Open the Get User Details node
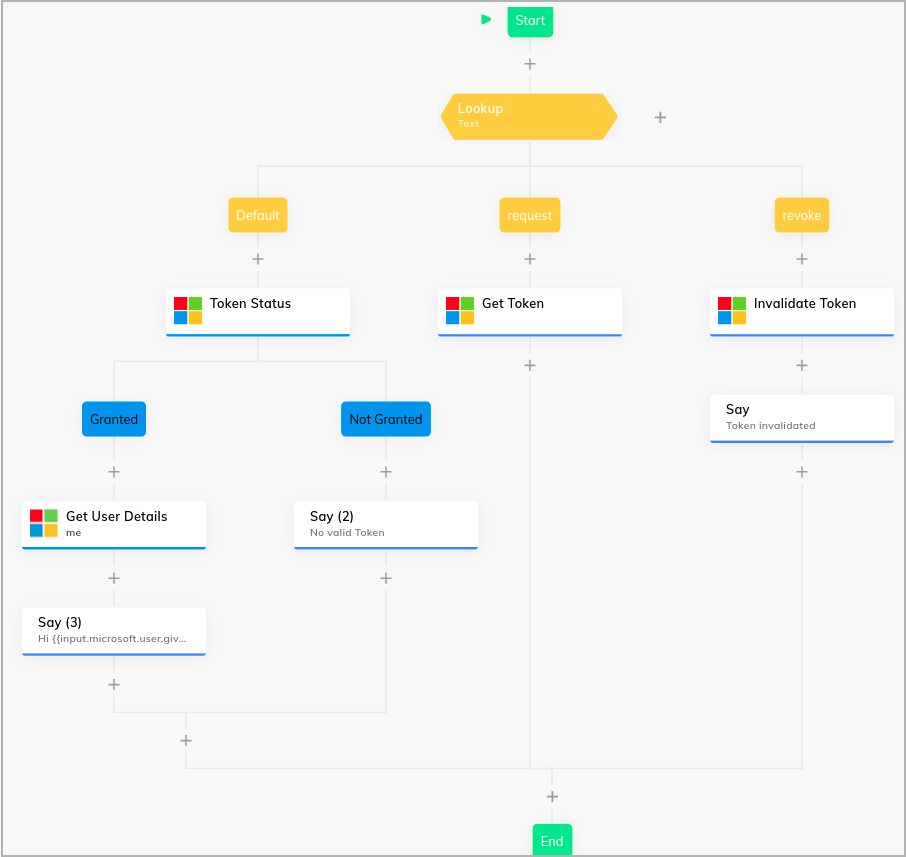The height and width of the screenshot is (857, 906). click(114, 525)
